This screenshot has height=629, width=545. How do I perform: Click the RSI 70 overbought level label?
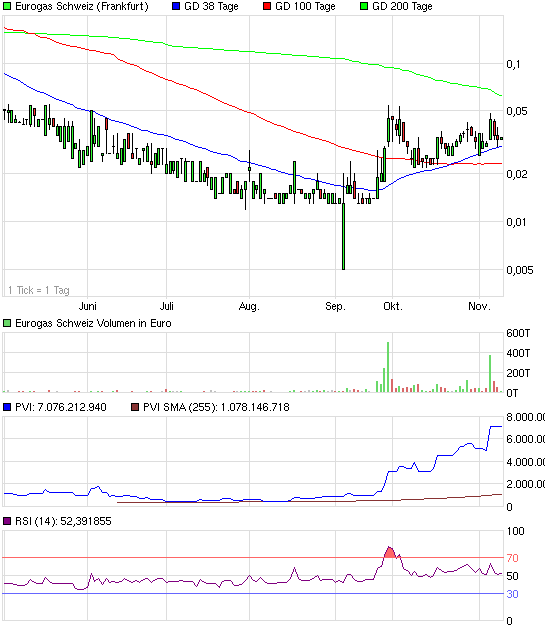click(513, 558)
